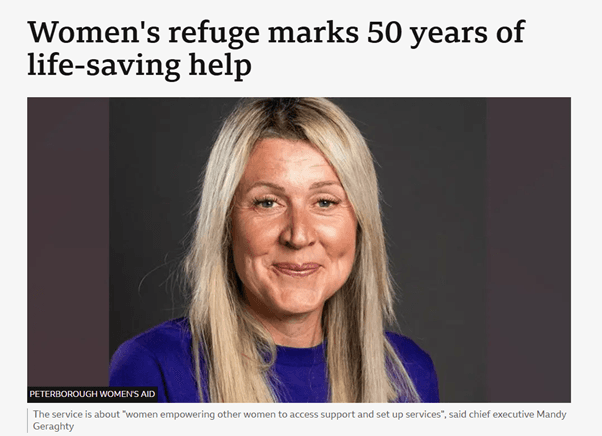Click the dark right strip of the image
This screenshot has height=436, width=602.
[x=528, y=250]
